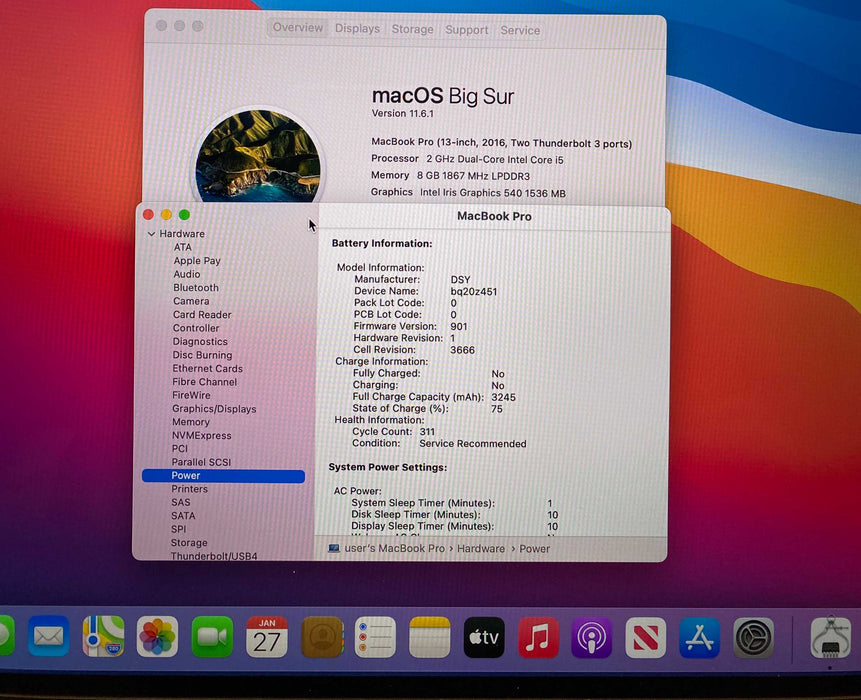Select Diagnostics in sidebar
The image size is (861, 700).
(x=200, y=341)
